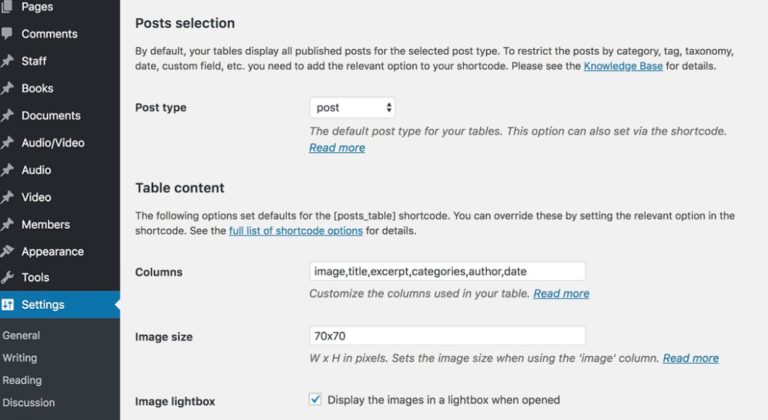Image resolution: width=768 pixels, height=420 pixels.
Task: Open the Members menu item
Action: (46, 224)
